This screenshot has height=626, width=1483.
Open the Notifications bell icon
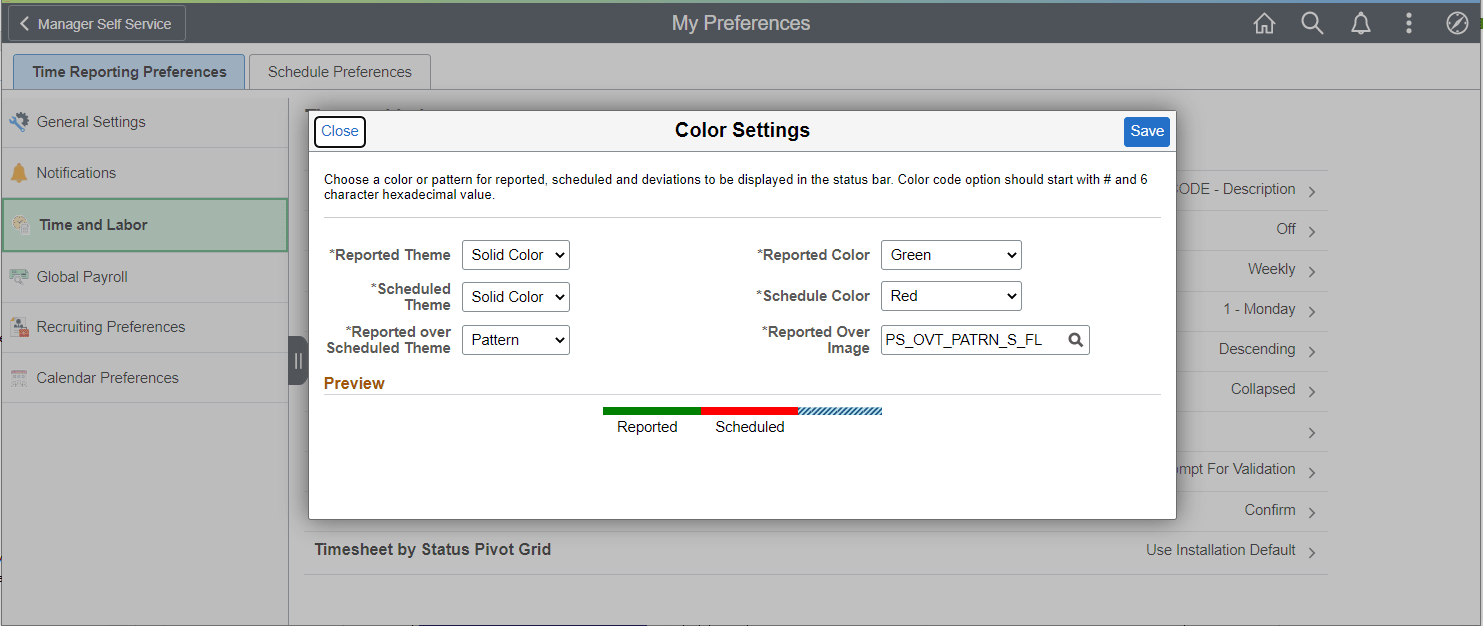(x=1361, y=22)
